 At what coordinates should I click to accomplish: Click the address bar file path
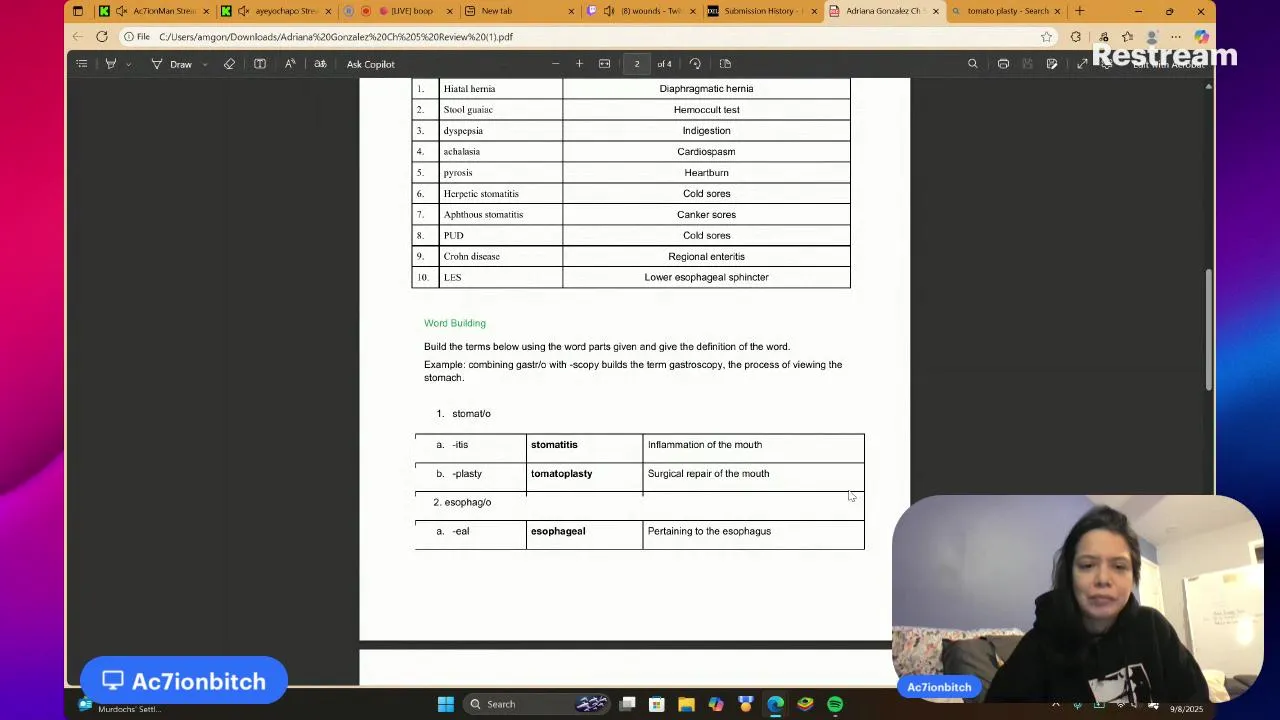point(336,37)
